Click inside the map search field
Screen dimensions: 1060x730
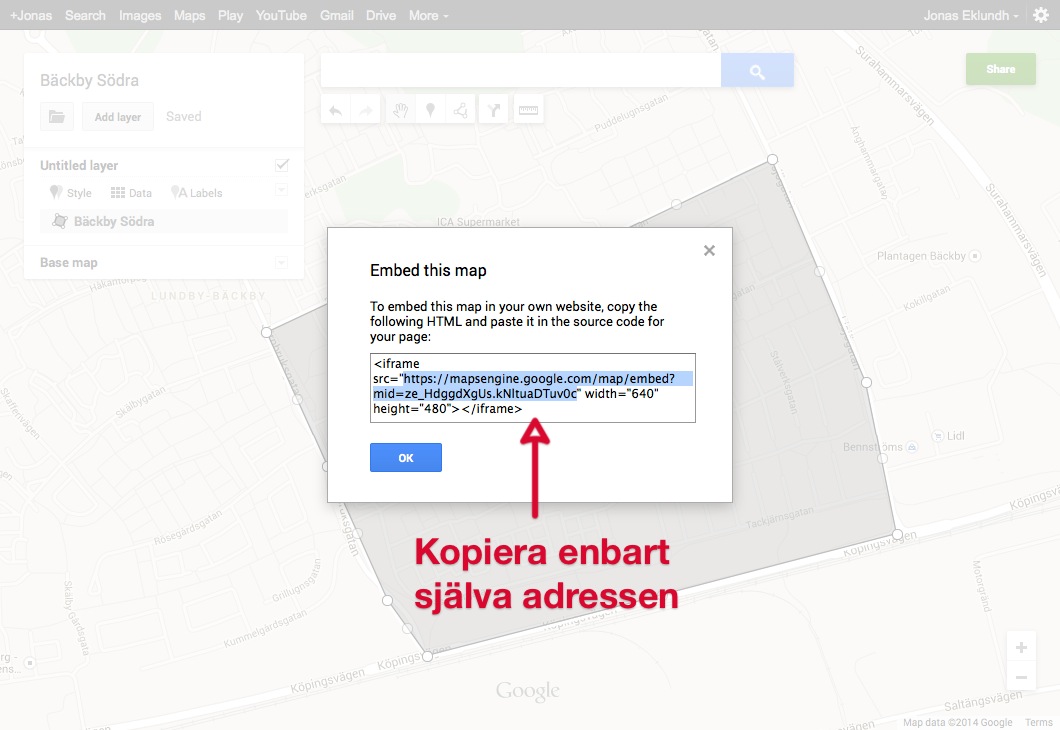521,70
